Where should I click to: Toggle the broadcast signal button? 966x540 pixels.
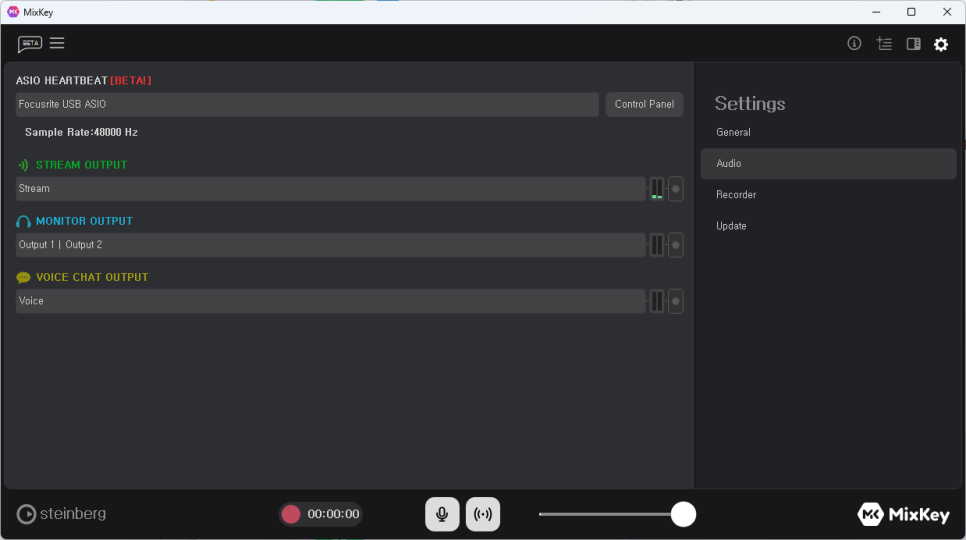[483, 514]
